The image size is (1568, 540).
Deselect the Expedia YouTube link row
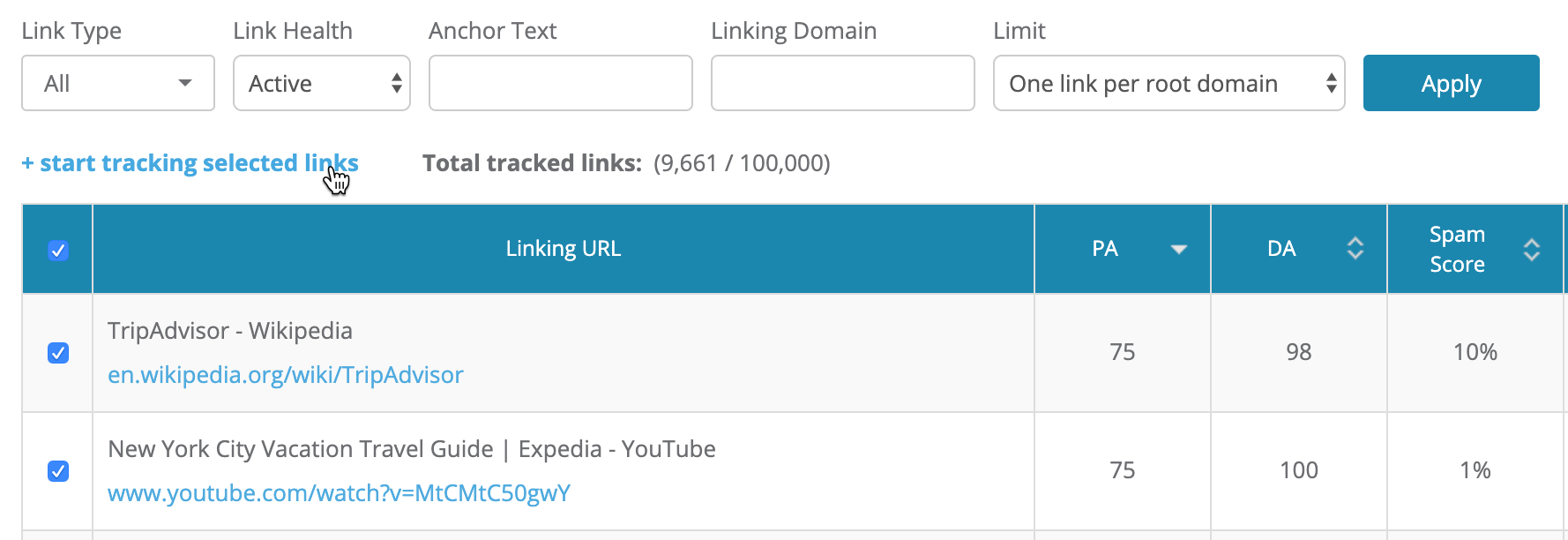pyautogui.click(x=56, y=471)
